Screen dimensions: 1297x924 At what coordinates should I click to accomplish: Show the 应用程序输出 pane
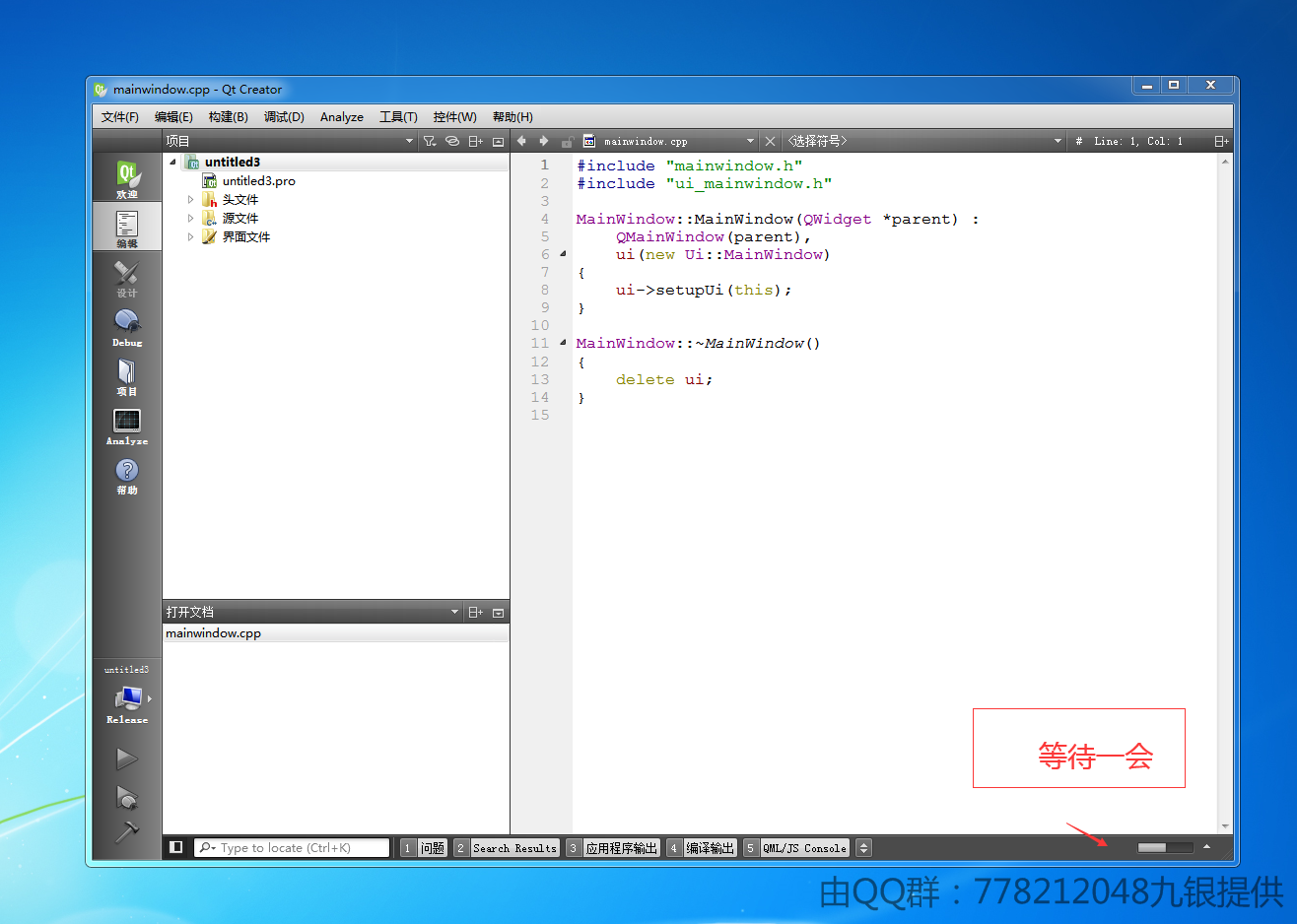(613, 848)
